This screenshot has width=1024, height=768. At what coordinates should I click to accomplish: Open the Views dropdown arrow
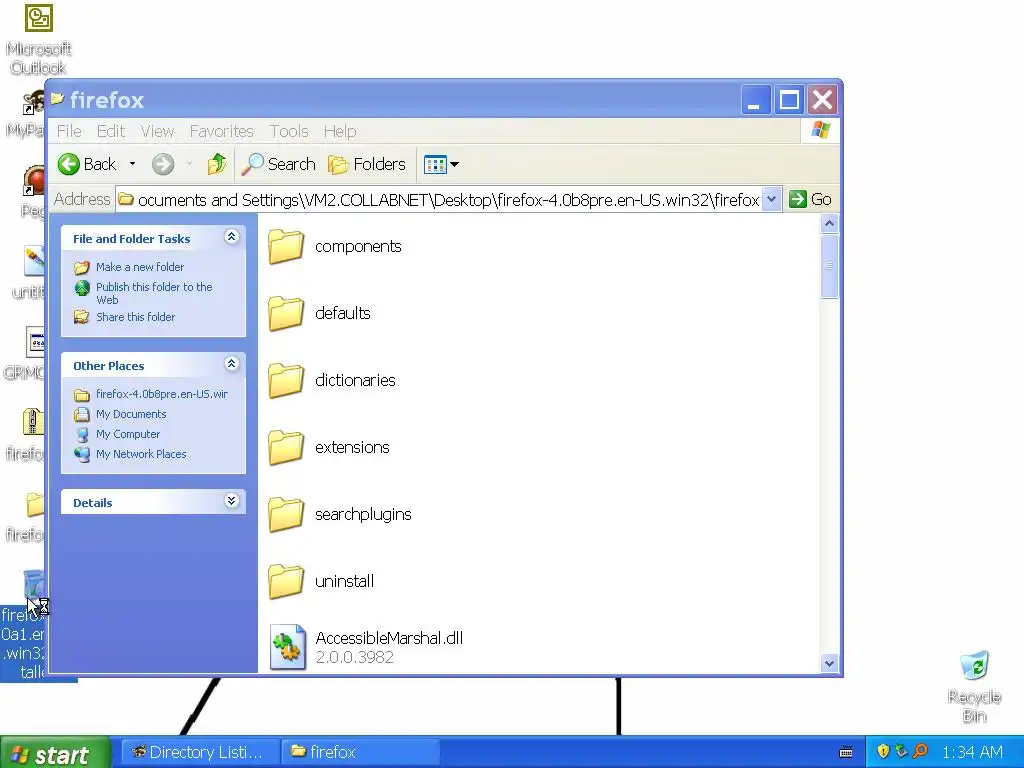(x=455, y=164)
